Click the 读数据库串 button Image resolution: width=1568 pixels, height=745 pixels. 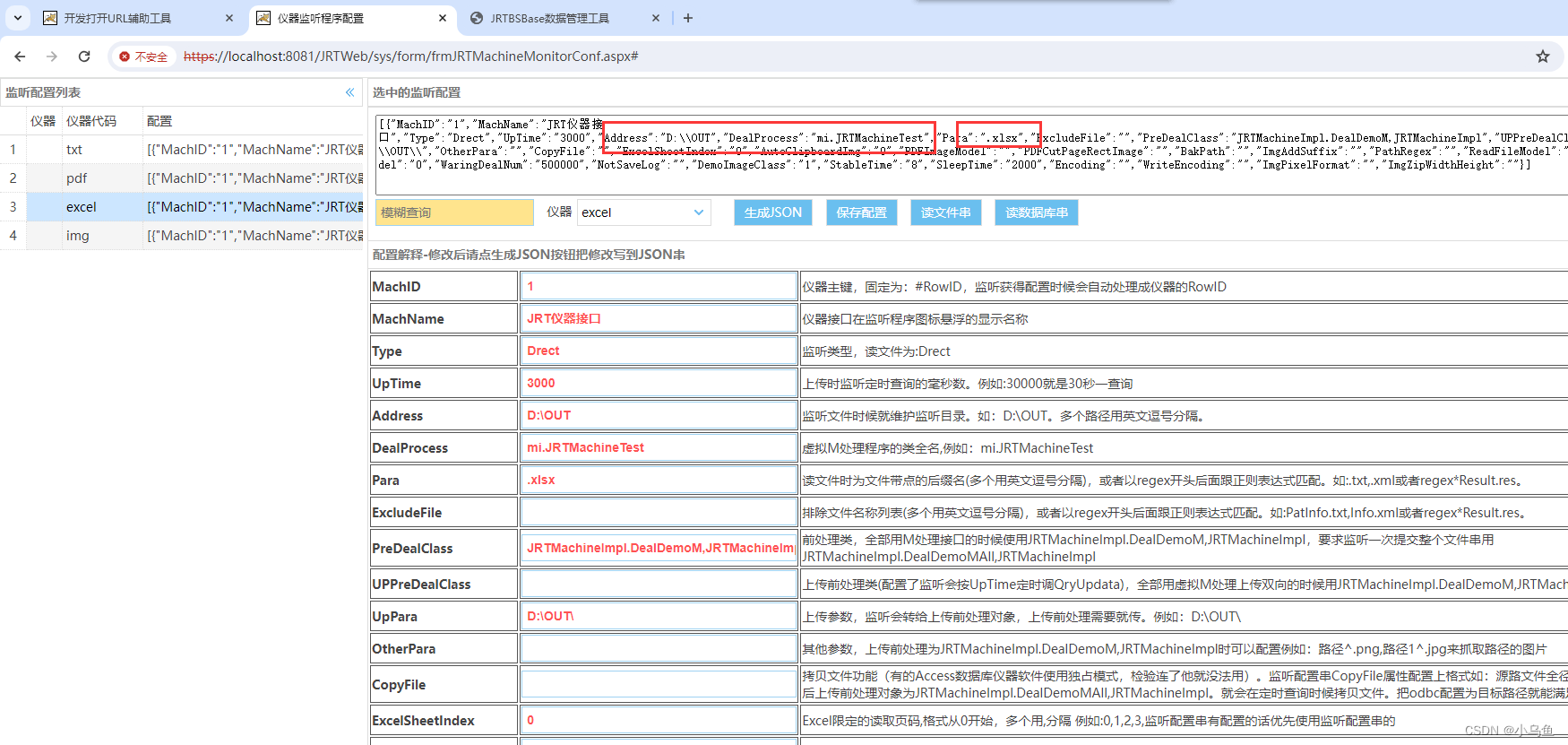pyautogui.click(x=1037, y=212)
